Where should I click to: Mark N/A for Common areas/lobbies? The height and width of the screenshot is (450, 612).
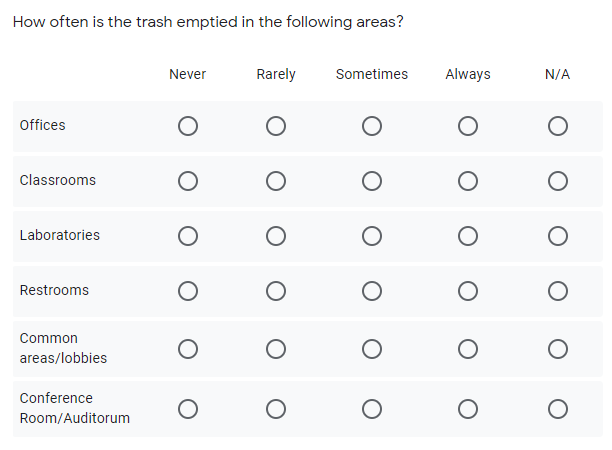[558, 349]
